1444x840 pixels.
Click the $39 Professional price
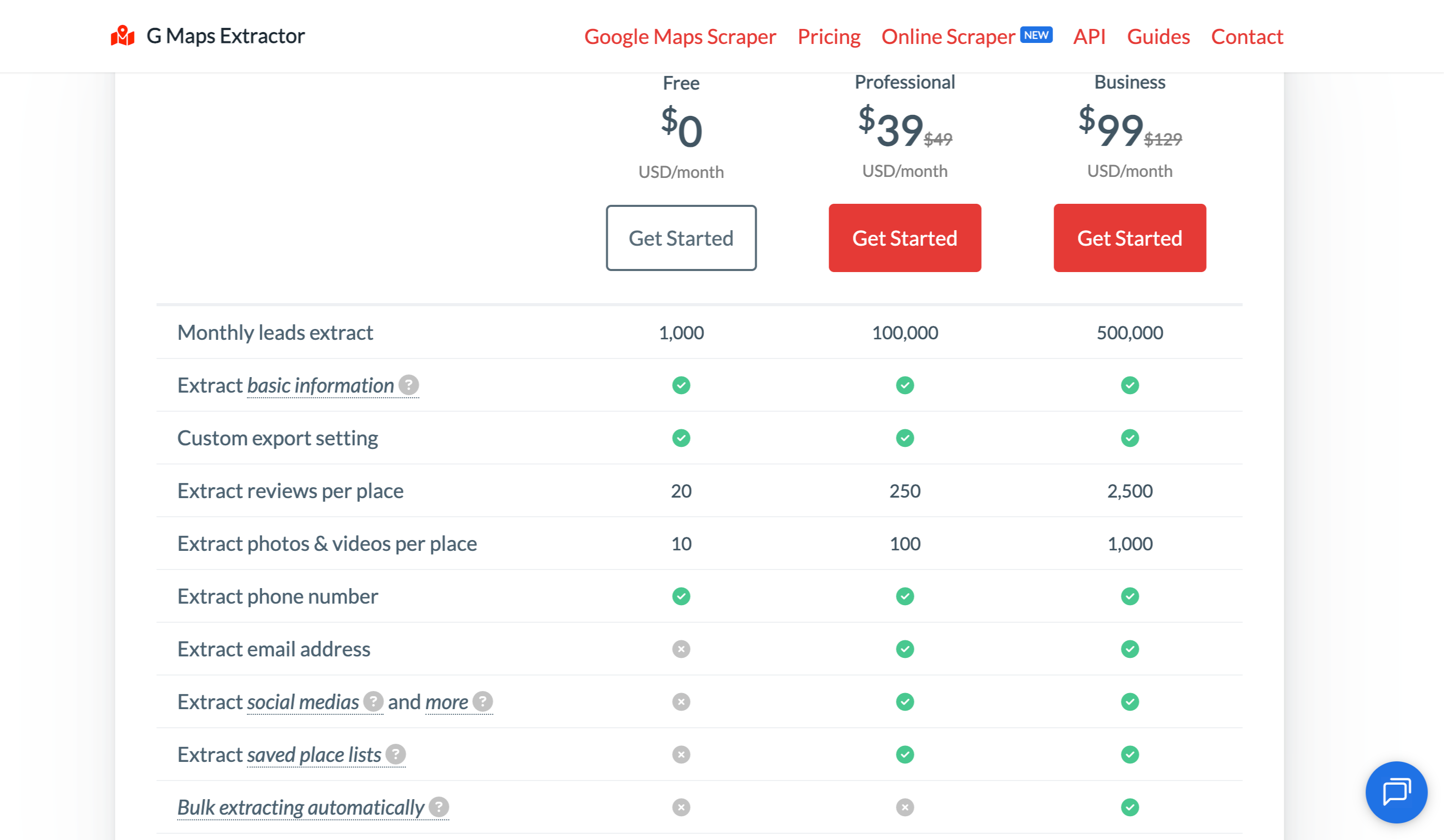tap(891, 127)
